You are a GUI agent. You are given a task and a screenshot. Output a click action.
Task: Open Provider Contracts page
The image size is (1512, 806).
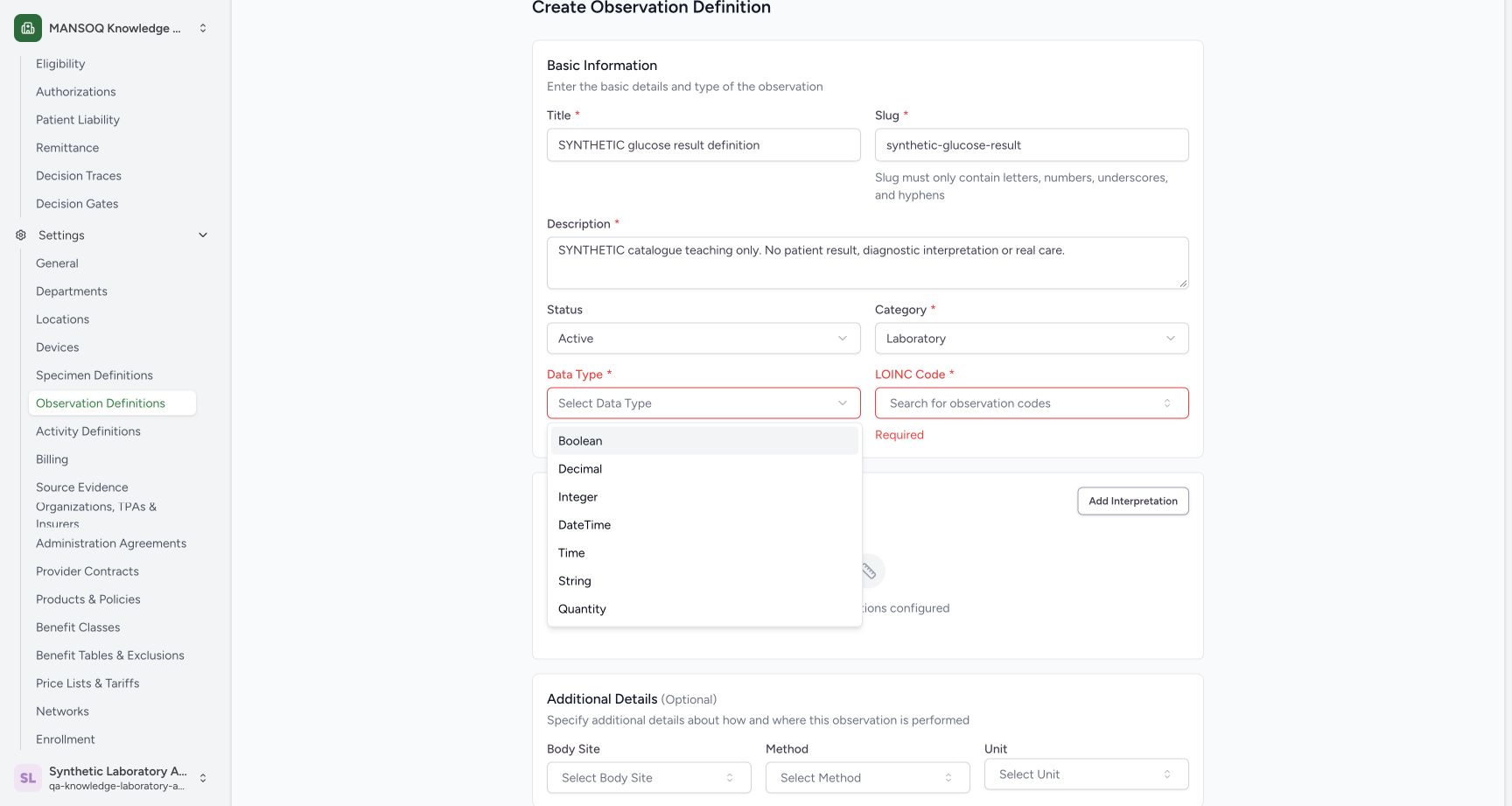tap(112, 571)
